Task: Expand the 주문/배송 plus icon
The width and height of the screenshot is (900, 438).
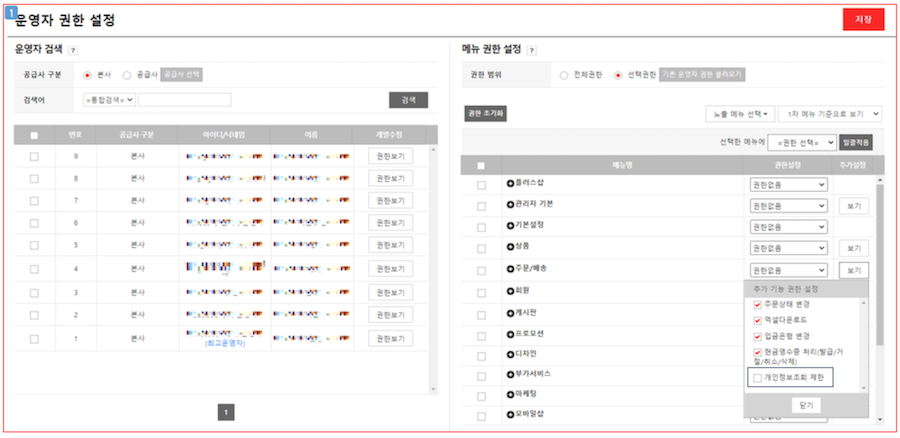Action: pos(510,269)
